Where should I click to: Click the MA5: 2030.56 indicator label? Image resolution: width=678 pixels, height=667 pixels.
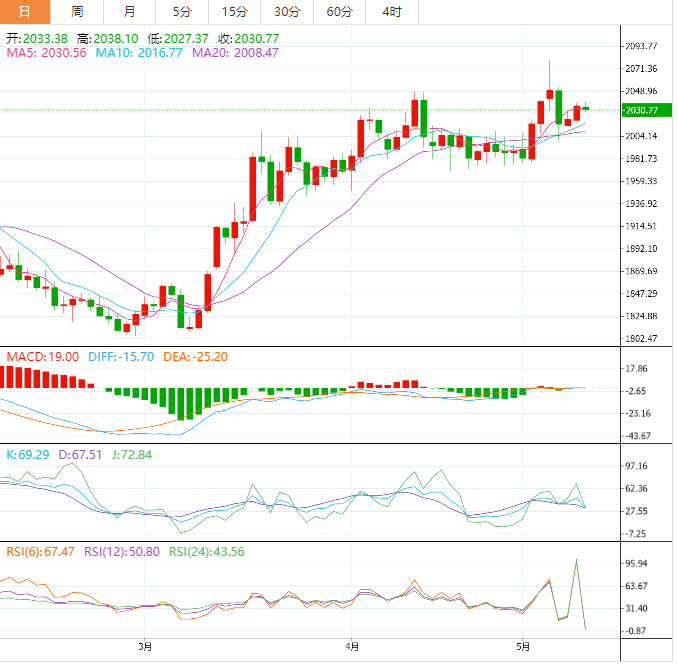point(48,53)
